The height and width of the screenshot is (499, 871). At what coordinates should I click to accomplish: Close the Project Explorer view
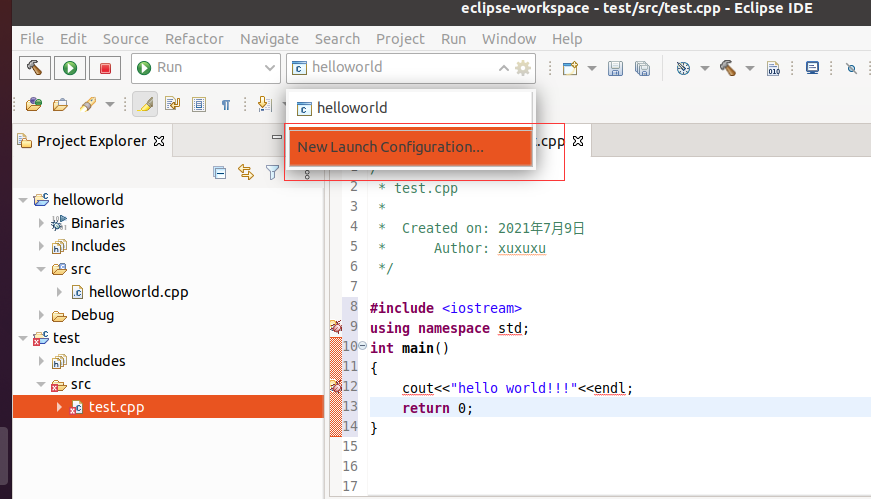(x=159, y=141)
